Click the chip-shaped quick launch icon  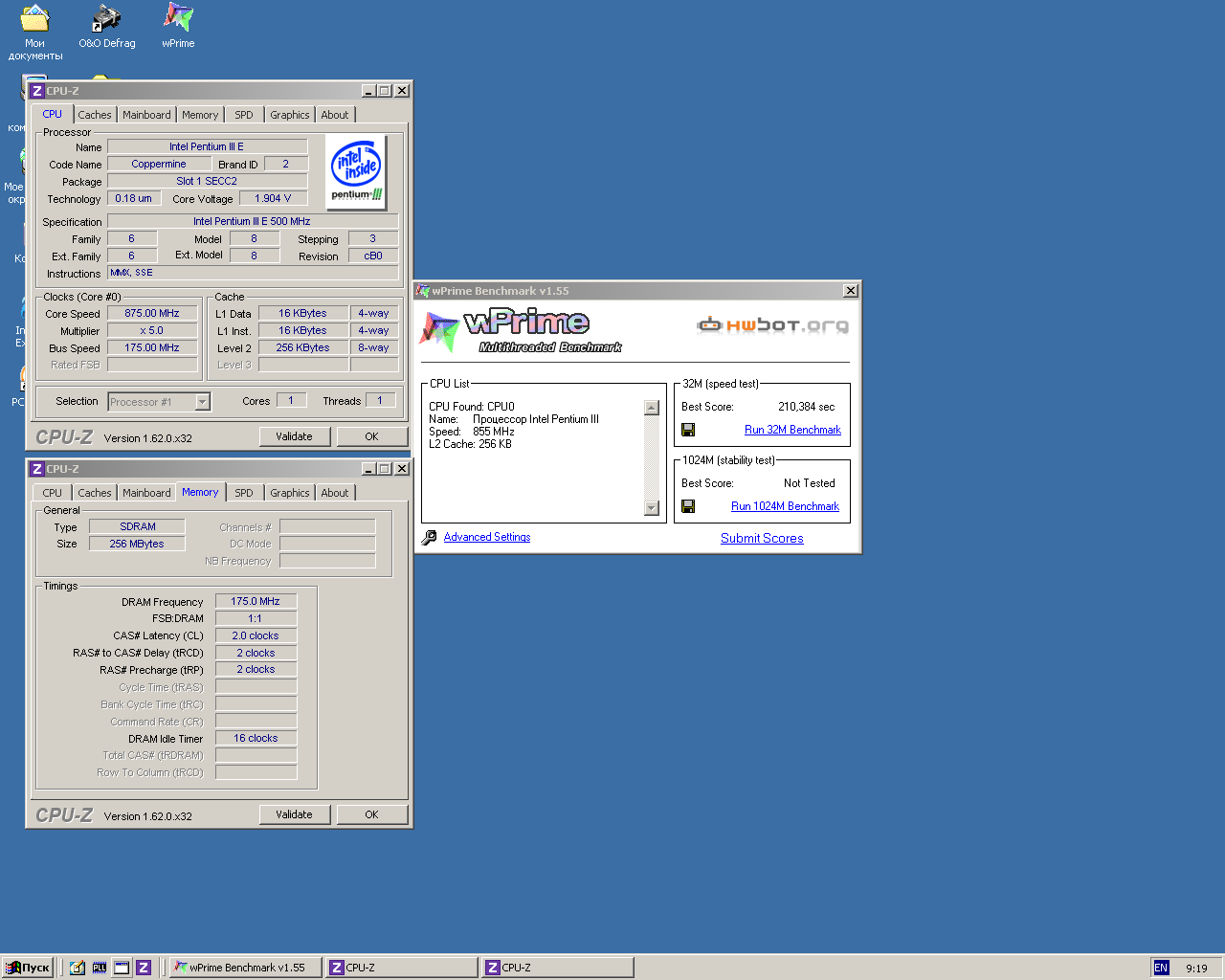(x=100, y=968)
